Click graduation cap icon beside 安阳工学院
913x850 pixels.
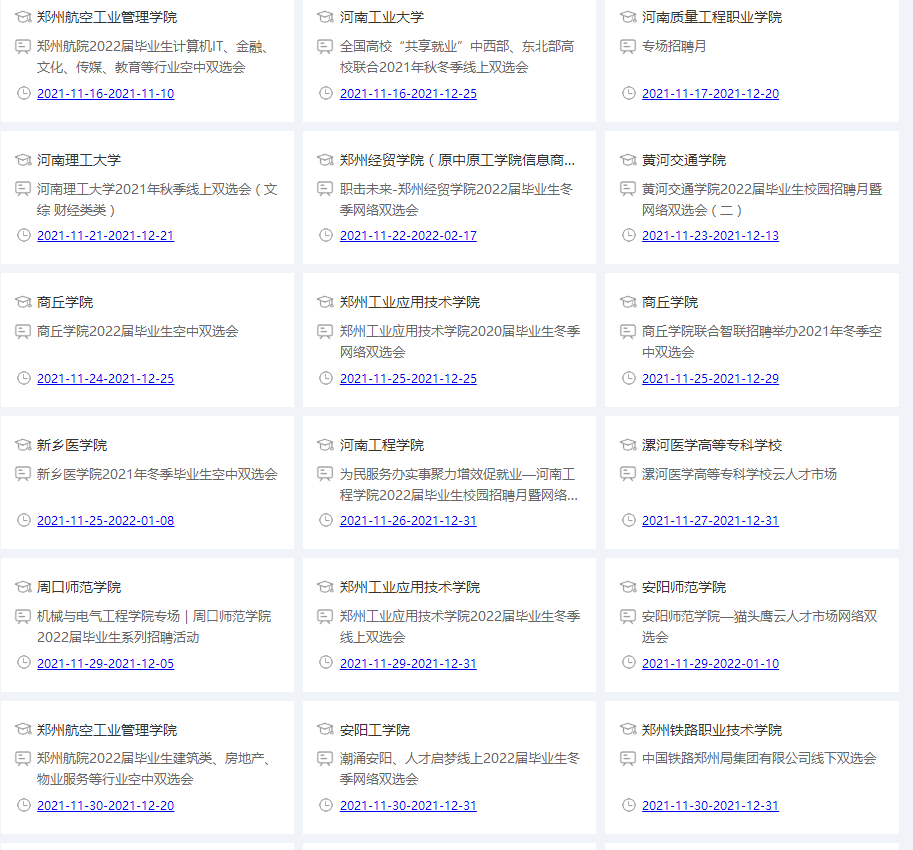click(x=325, y=730)
